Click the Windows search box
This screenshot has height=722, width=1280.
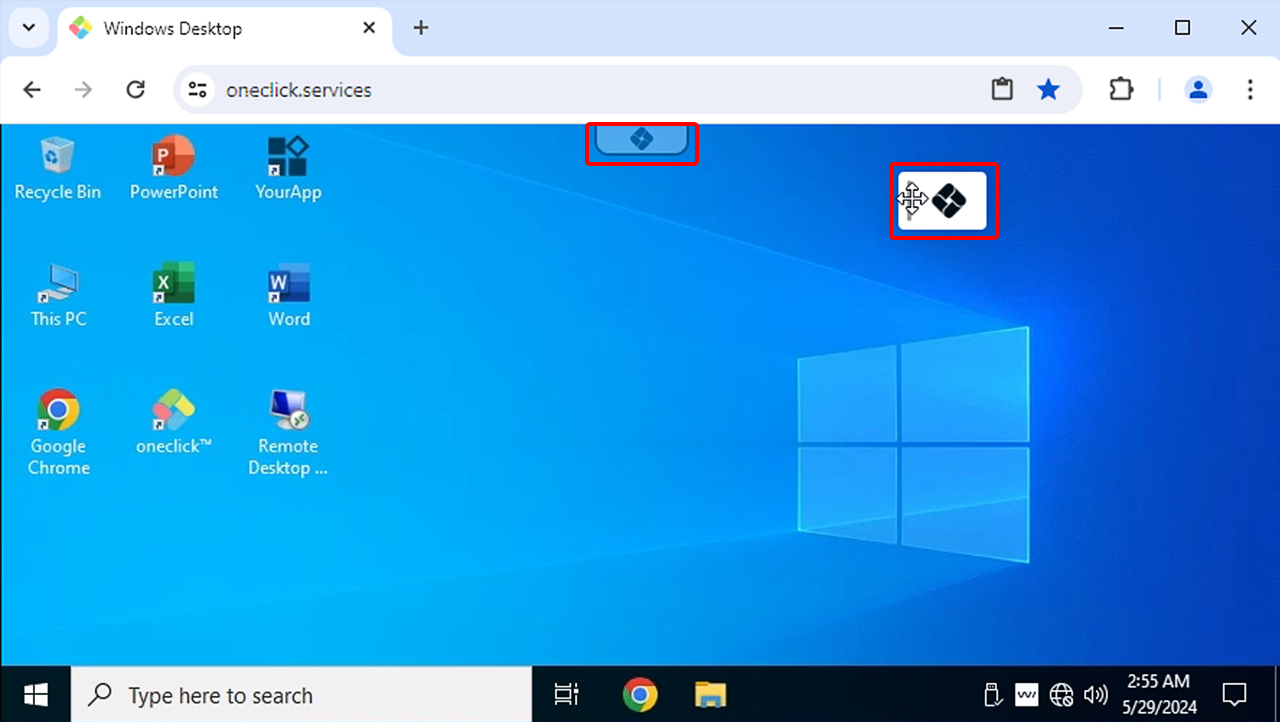point(300,694)
